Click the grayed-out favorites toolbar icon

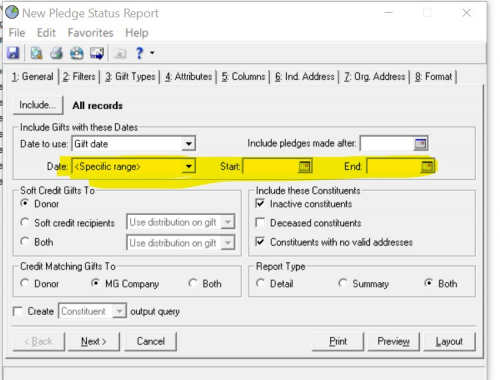tap(120, 53)
